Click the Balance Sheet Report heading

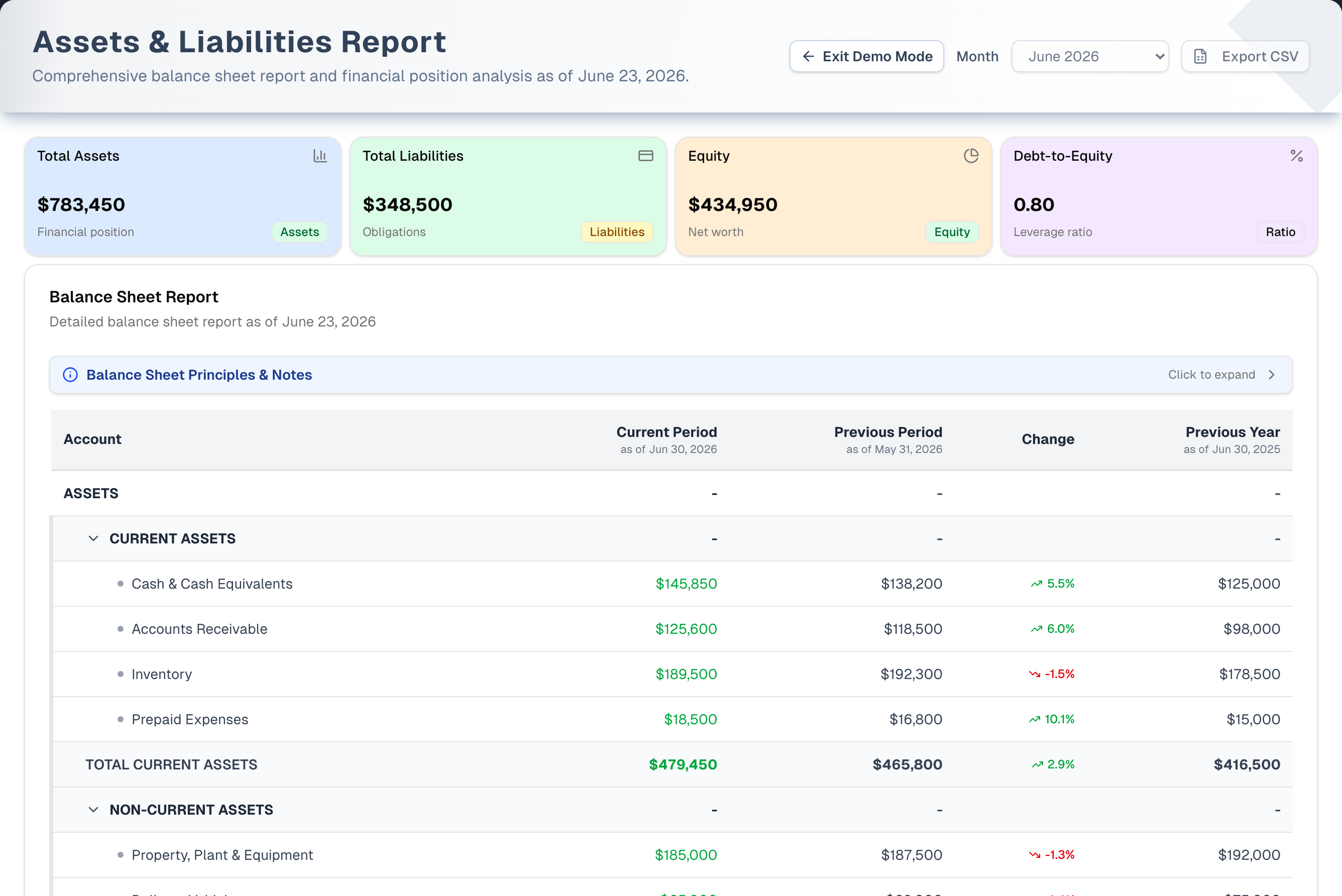pos(134,296)
